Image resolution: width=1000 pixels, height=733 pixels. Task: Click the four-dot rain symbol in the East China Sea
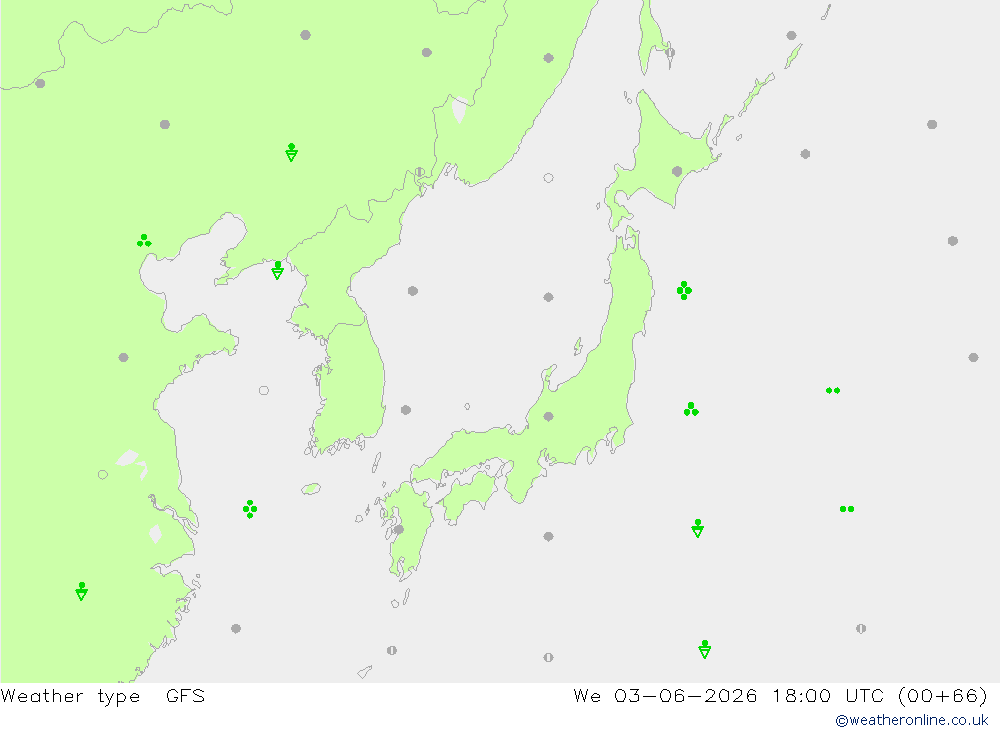click(250, 509)
